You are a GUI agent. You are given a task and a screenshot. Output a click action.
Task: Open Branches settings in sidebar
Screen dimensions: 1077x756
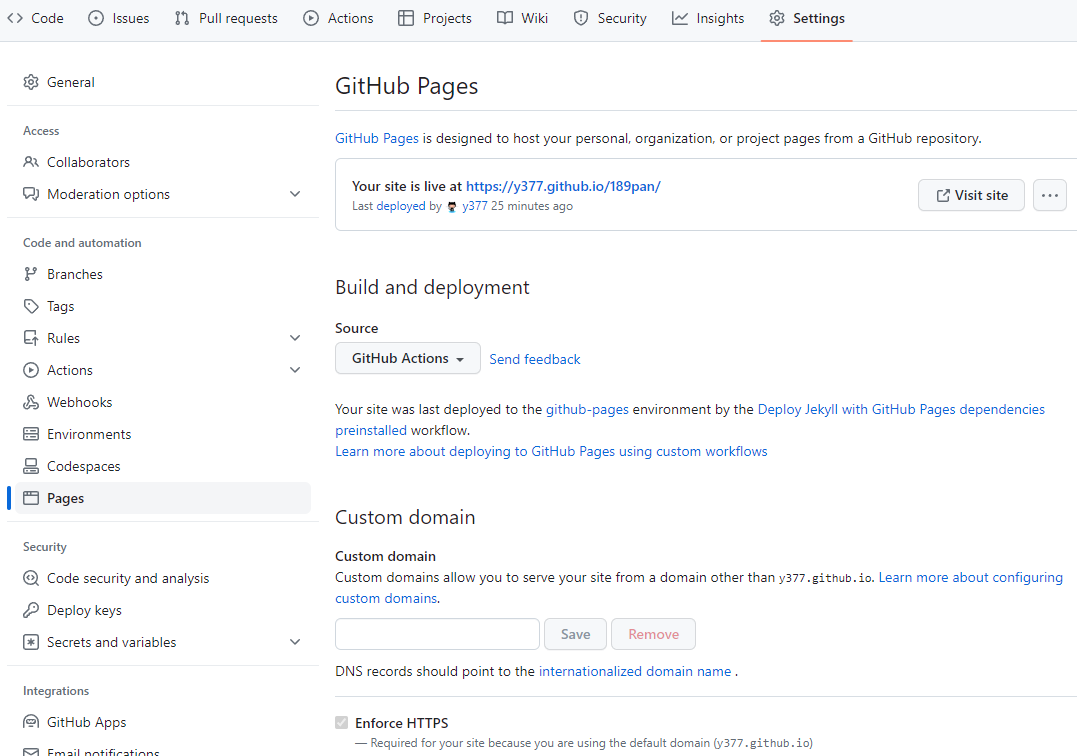point(74,273)
